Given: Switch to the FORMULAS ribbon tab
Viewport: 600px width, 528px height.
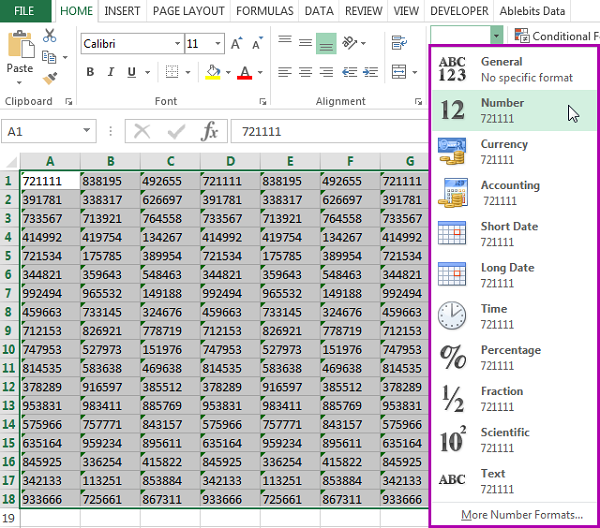Looking at the screenshot, I should (265, 11).
